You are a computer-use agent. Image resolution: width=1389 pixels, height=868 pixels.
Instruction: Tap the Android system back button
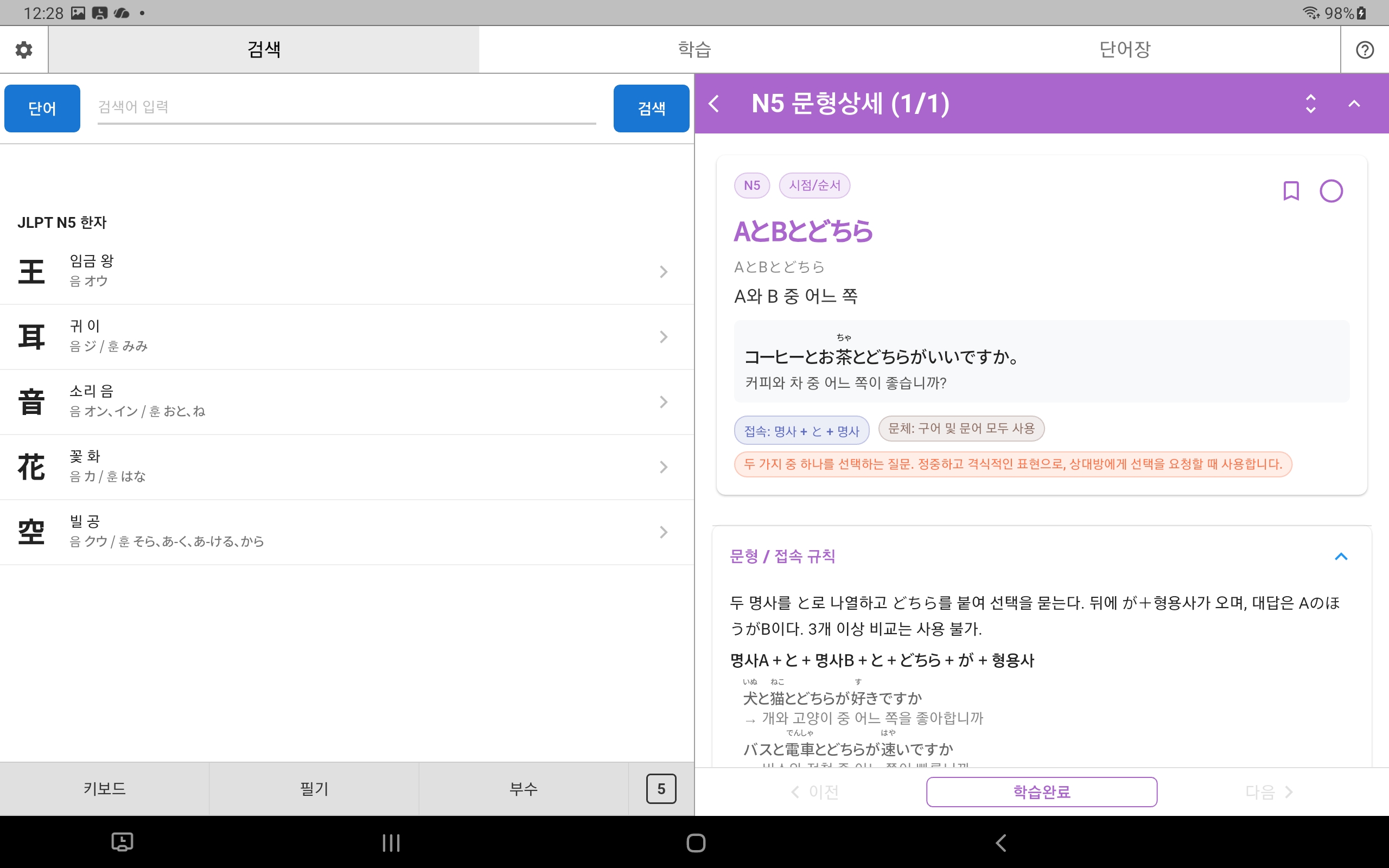coord(1001,843)
